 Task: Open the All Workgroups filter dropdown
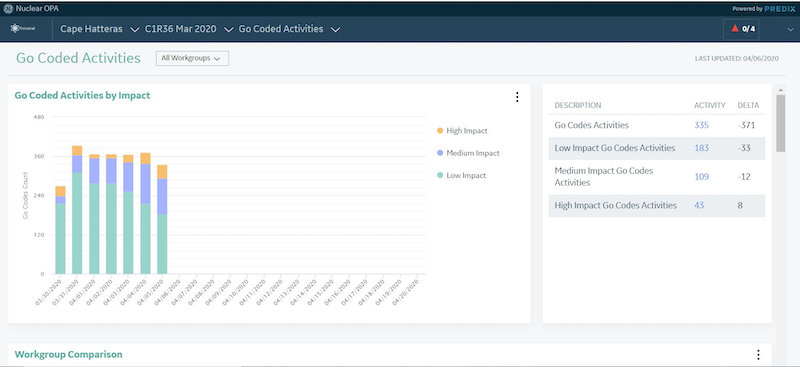point(192,58)
